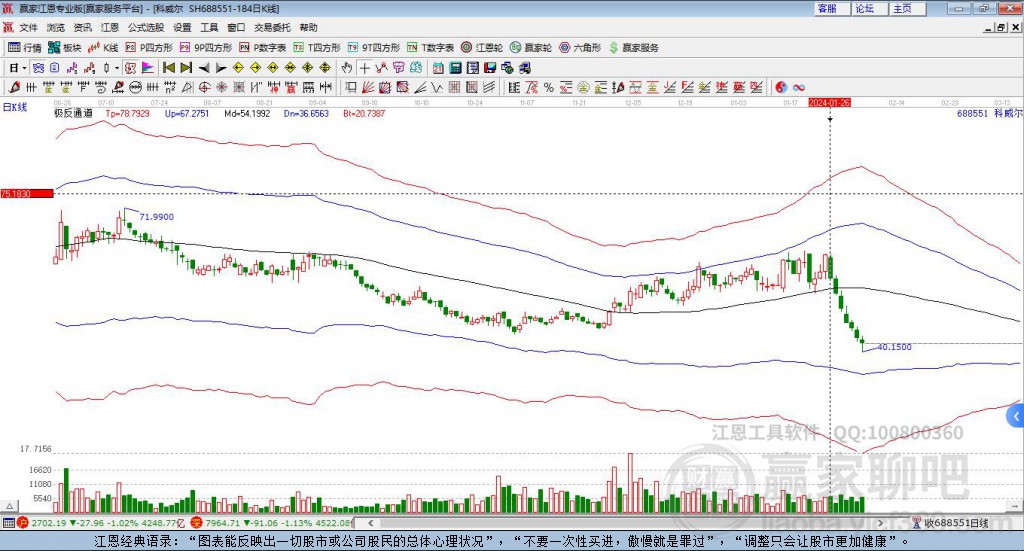Open the P四方形 tool
This screenshot has height=551, width=1024.
[149, 48]
